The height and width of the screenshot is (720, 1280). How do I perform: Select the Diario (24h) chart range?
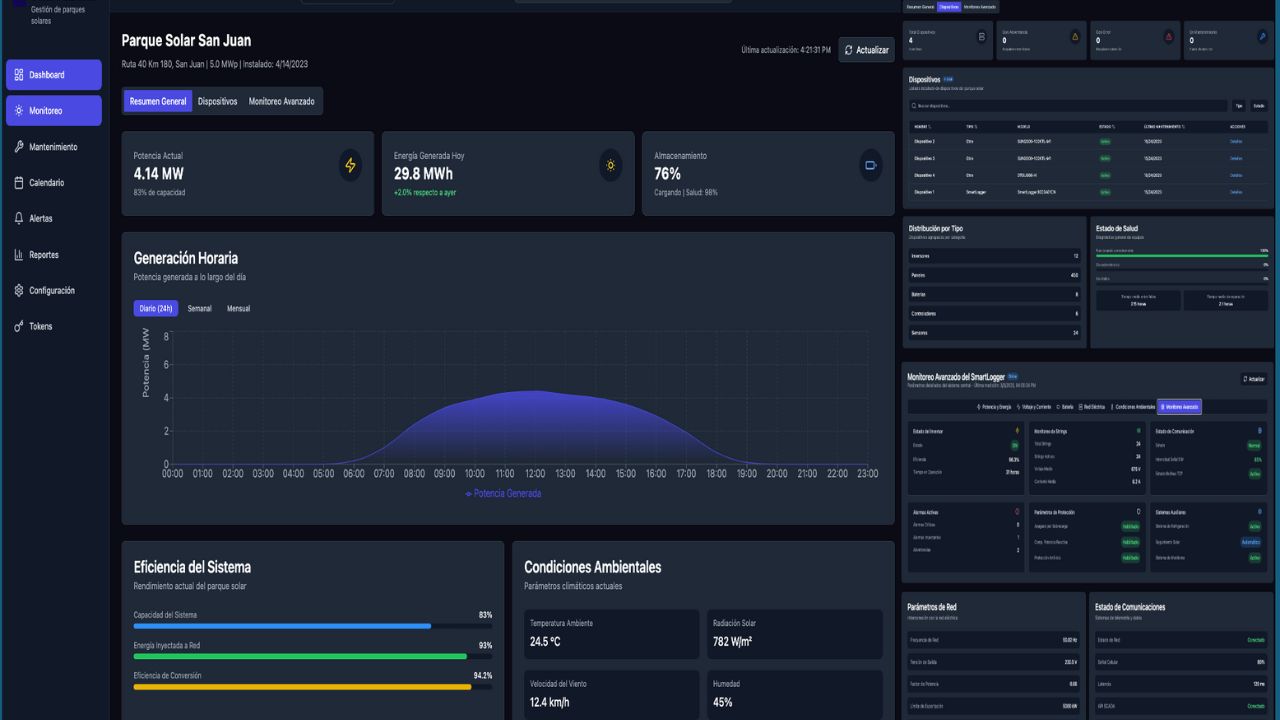coord(156,309)
